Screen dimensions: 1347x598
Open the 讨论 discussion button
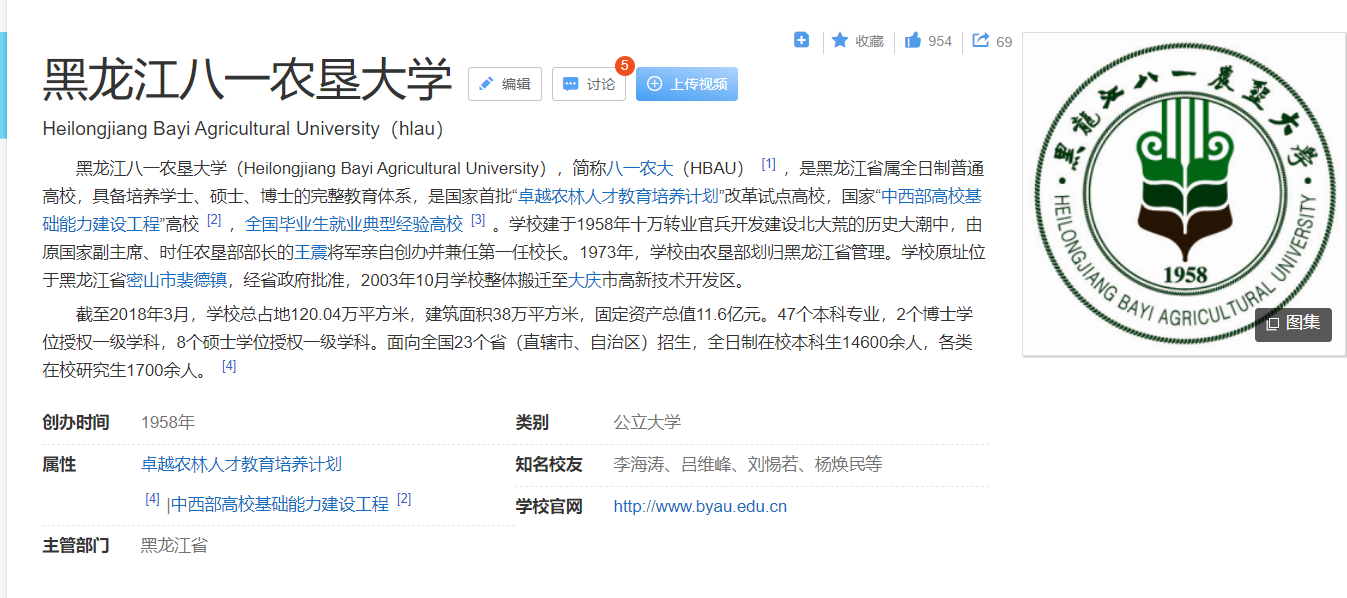pyautogui.click(x=589, y=84)
